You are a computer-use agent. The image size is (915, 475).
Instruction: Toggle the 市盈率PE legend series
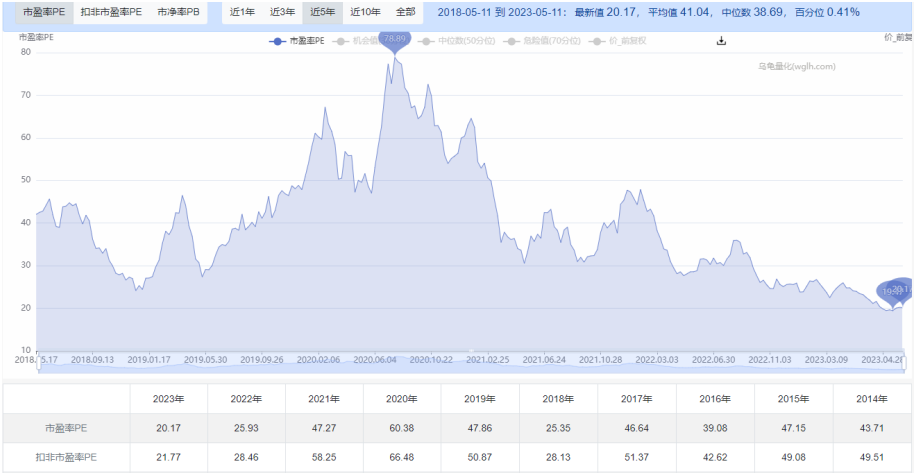click(298, 41)
